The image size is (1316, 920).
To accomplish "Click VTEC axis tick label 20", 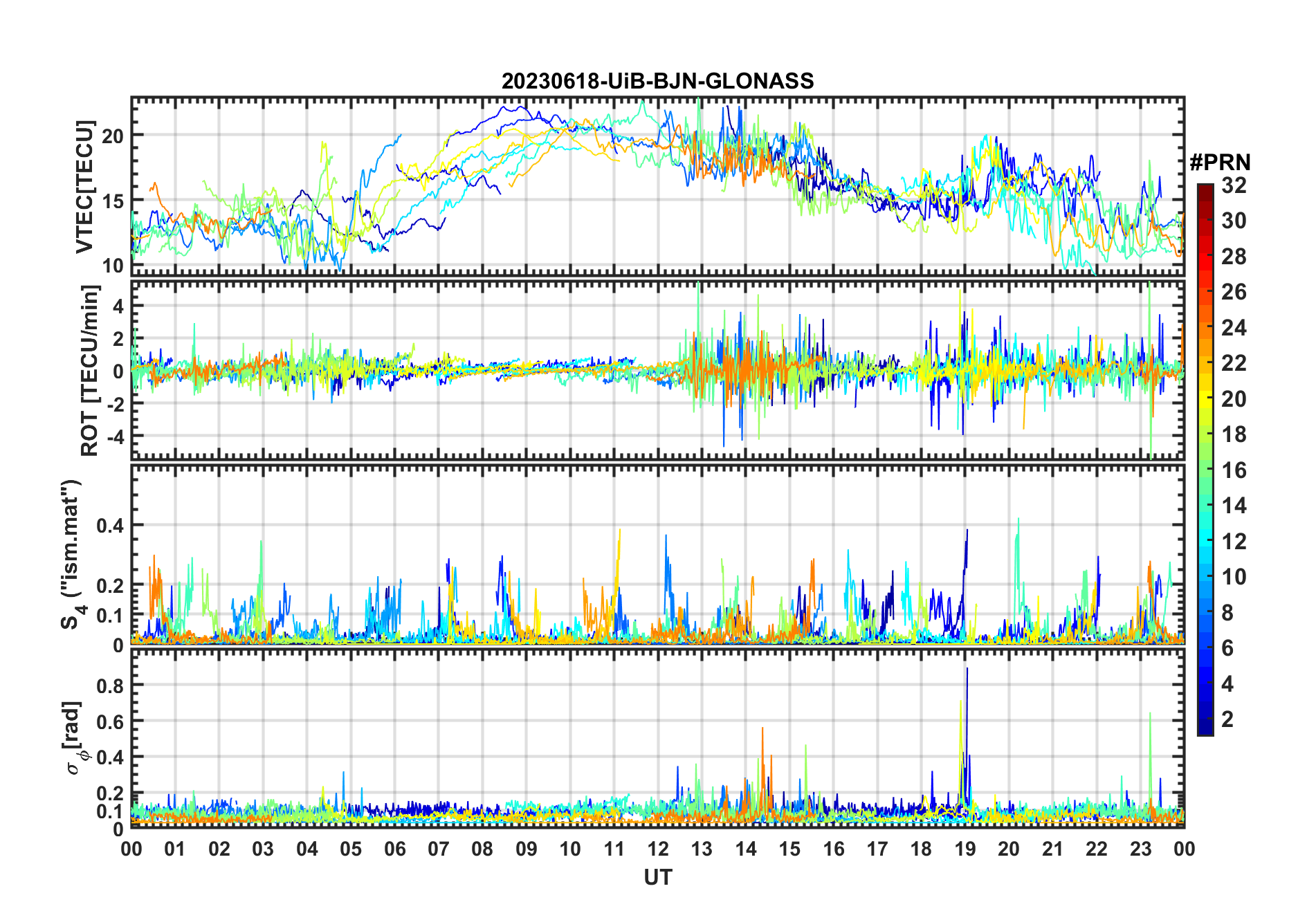I will pos(113,136).
